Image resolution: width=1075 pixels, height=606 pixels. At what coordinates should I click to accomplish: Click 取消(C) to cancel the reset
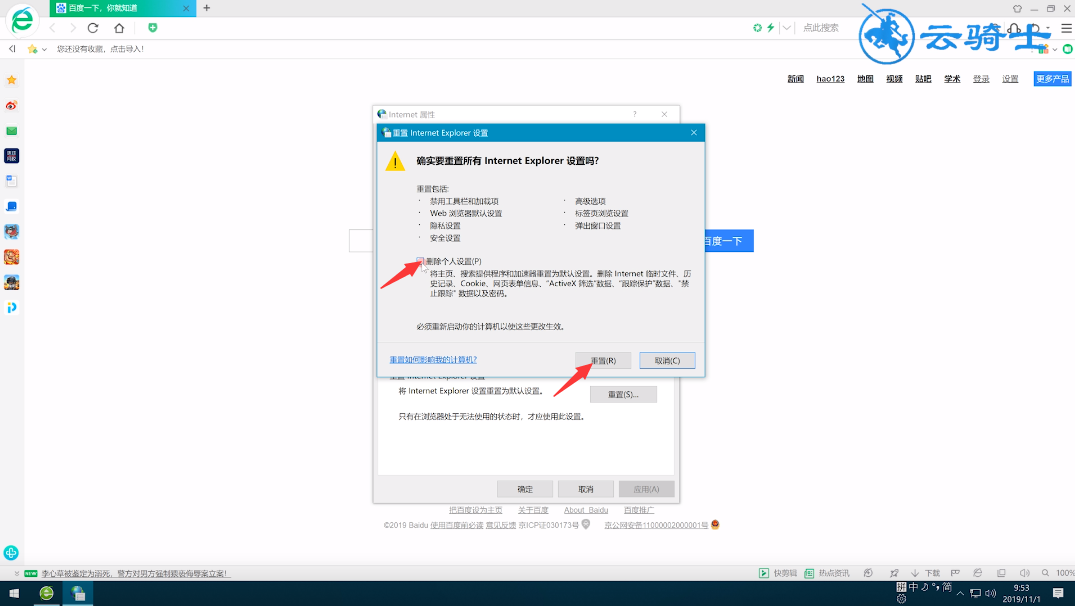coord(667,361)
